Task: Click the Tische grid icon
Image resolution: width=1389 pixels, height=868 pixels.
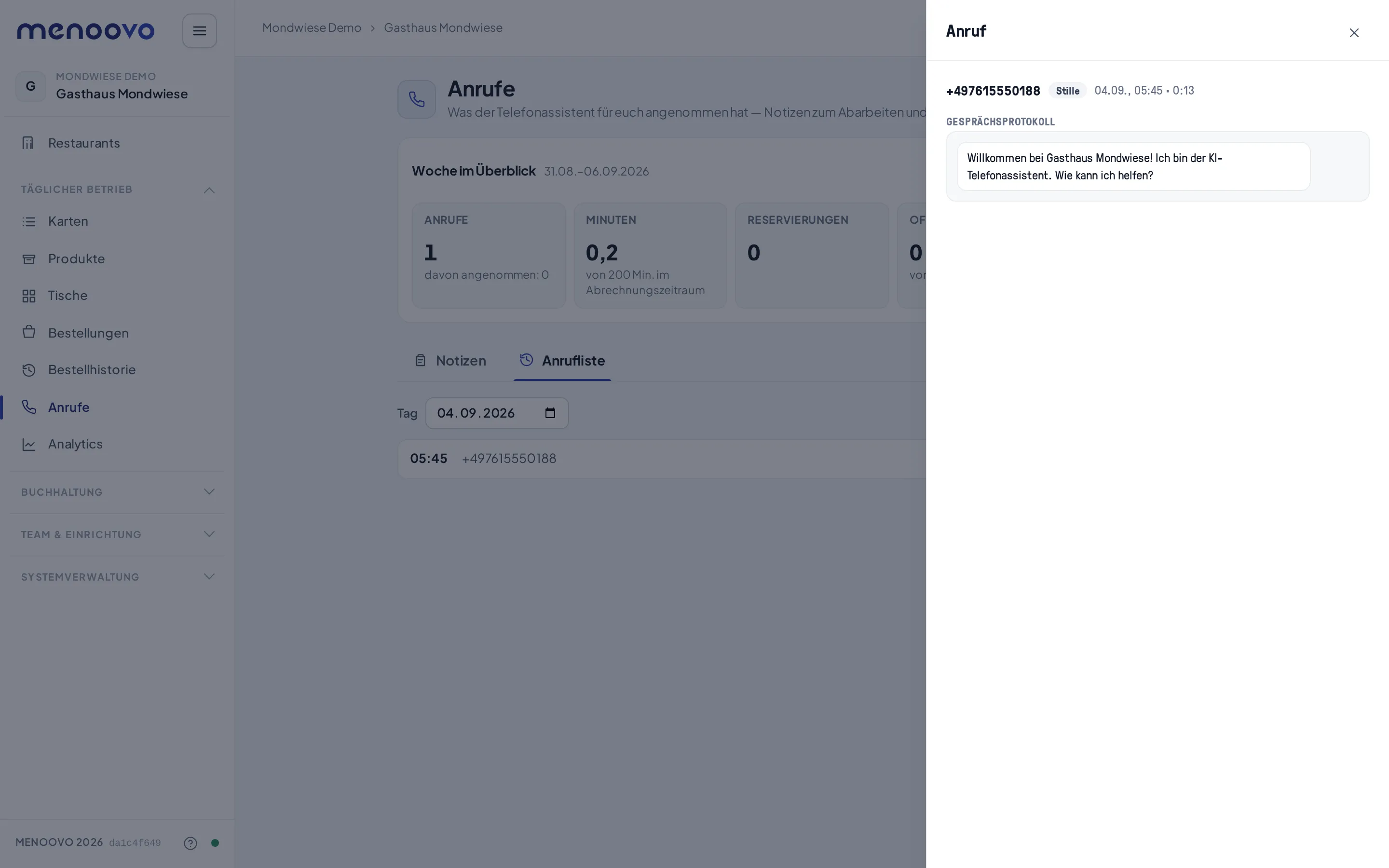Action: coord(29,296)
